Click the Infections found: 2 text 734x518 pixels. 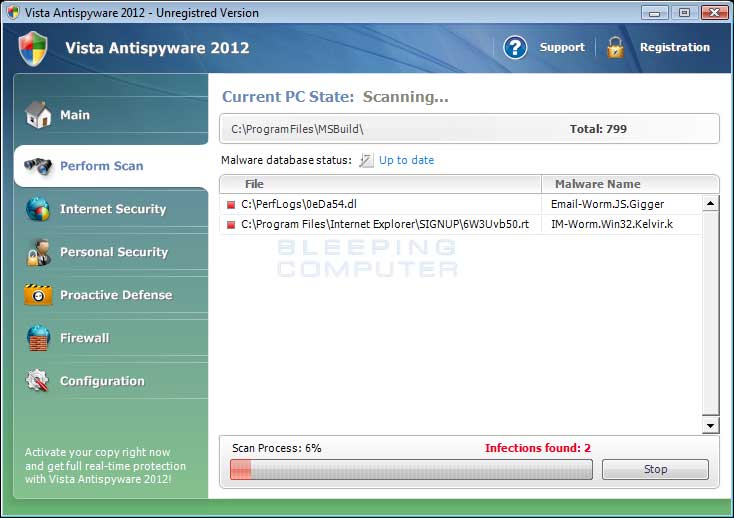point(538,448)
